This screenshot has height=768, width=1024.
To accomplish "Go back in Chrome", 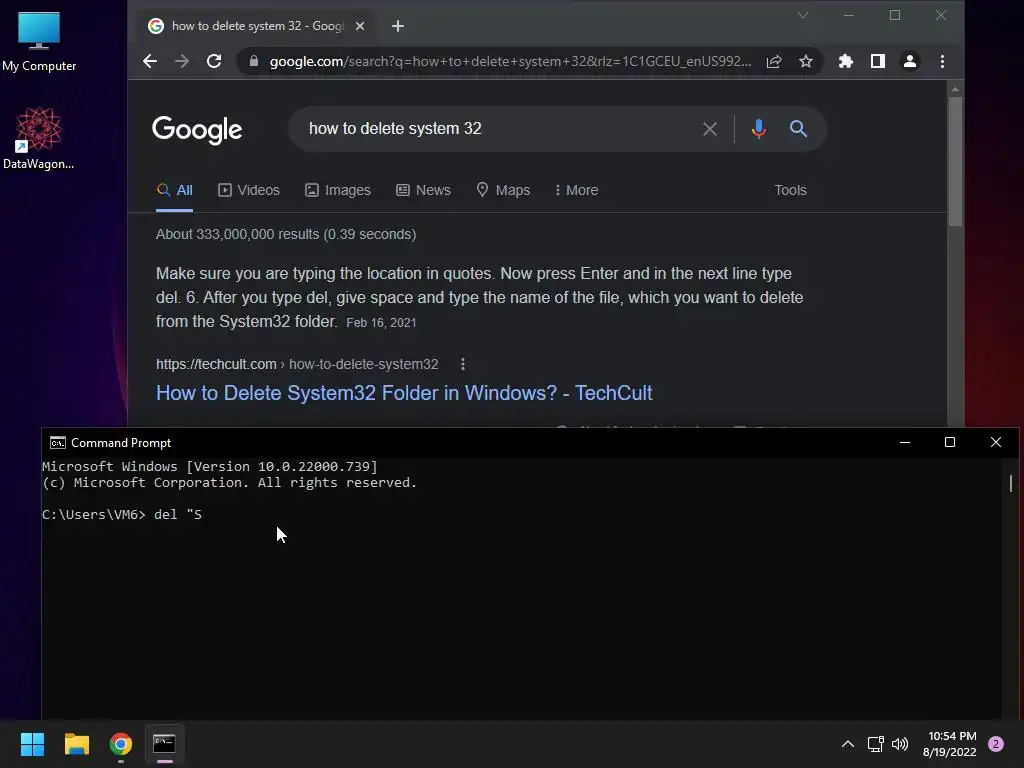I will pyautogui.click(x=150, y=61).
